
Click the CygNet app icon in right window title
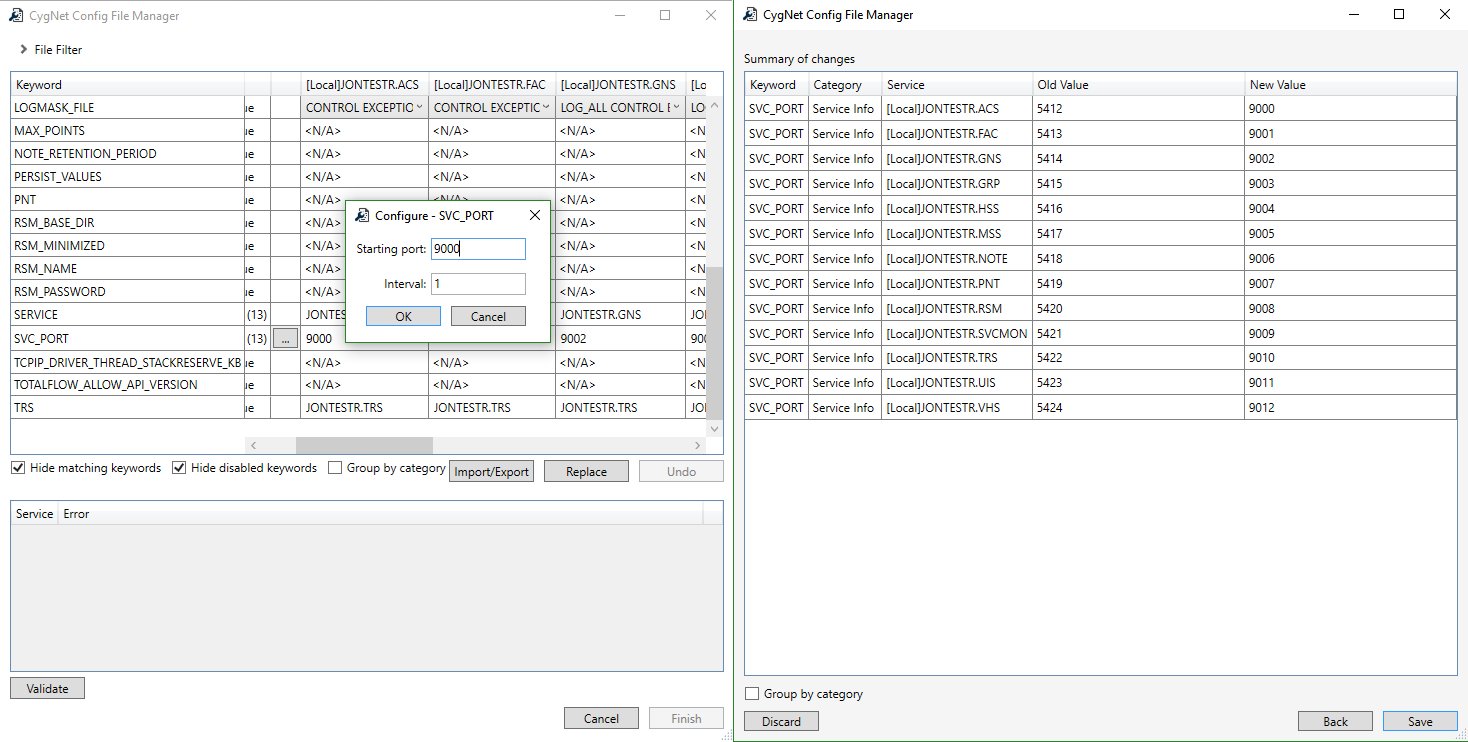tap(751, 14)
